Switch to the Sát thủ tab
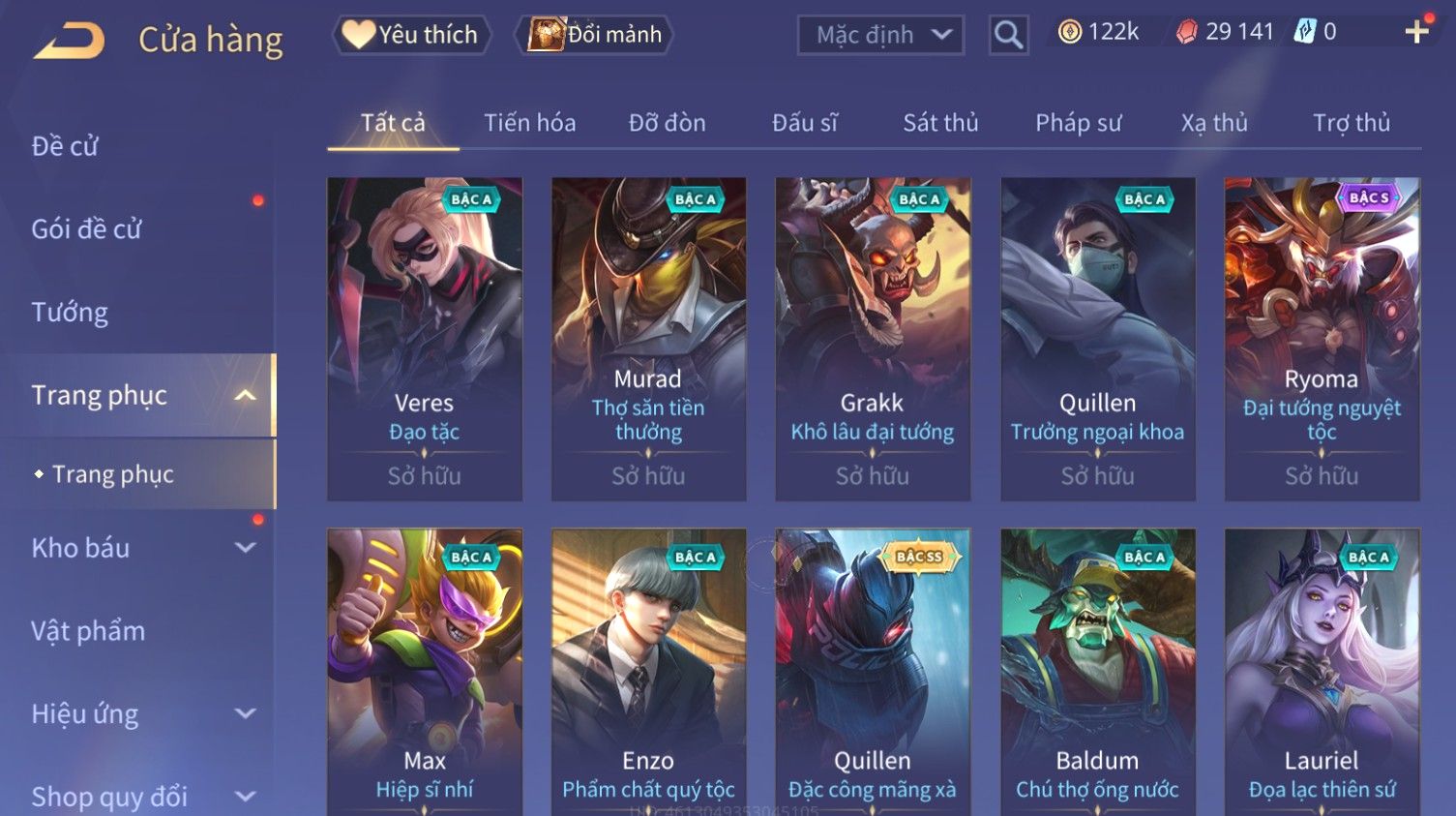The width and height of the screenshot is (1456, 816). [940, 123]
